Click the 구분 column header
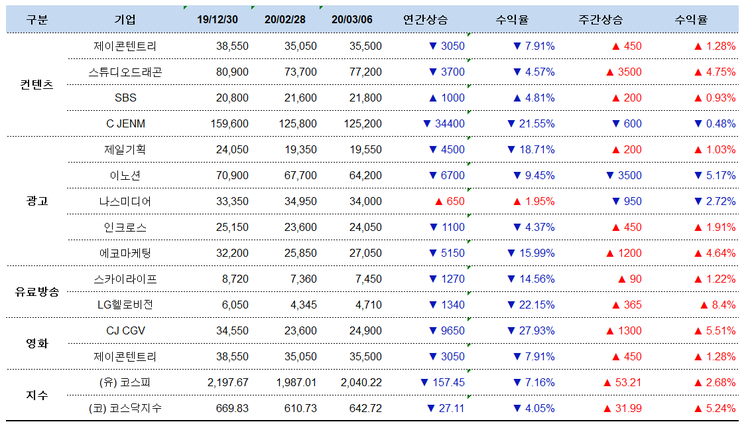The height and width of the screenshot is (426, 750). pos(37,20)
